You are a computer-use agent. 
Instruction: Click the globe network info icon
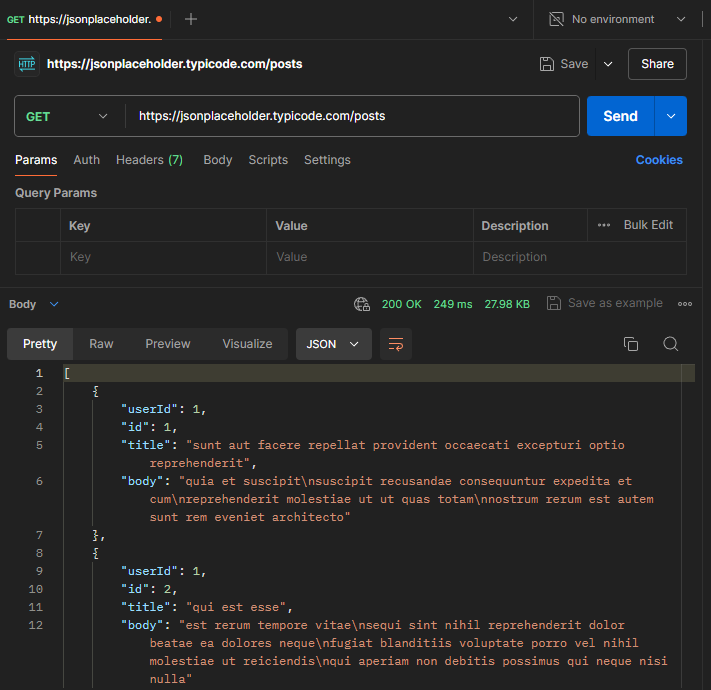(x=362, y=304)
